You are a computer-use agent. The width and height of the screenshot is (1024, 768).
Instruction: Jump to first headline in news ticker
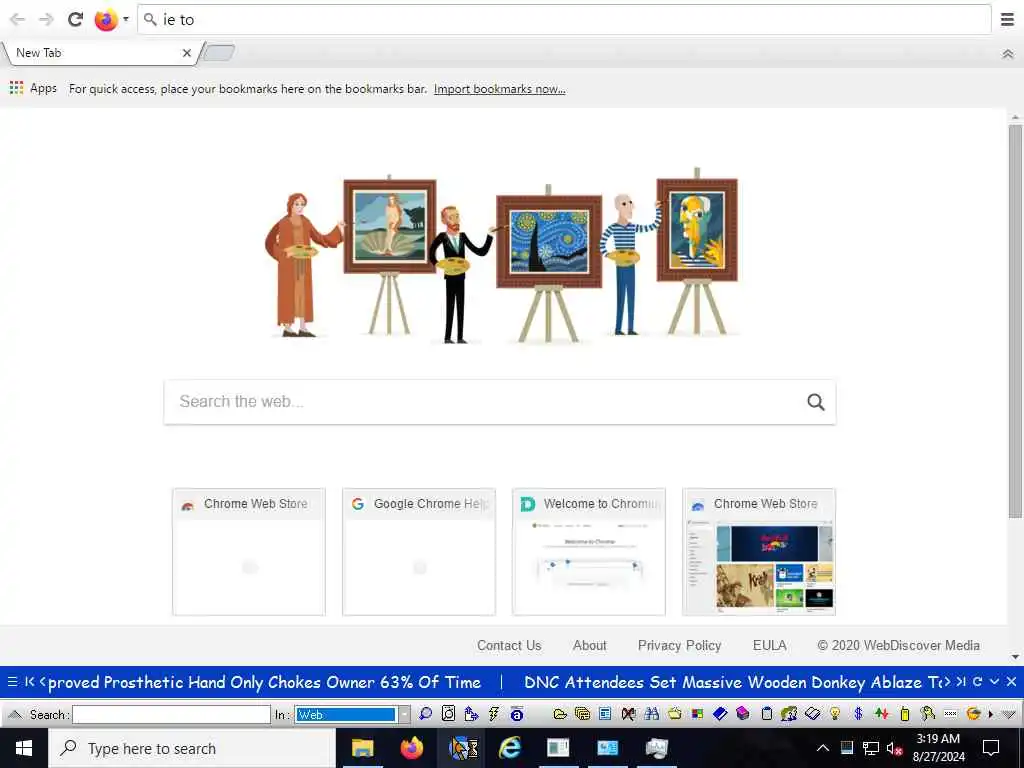29,682
